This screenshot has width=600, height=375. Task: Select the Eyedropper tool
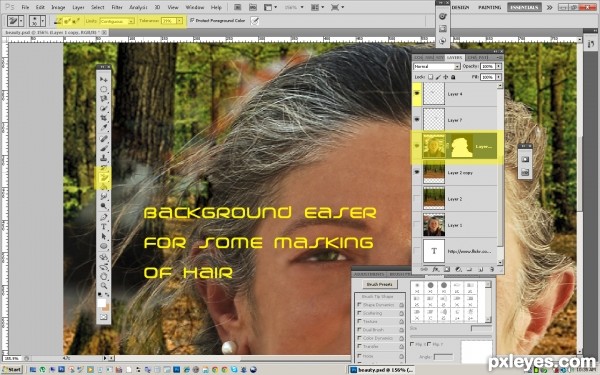(x=103, y=127)
